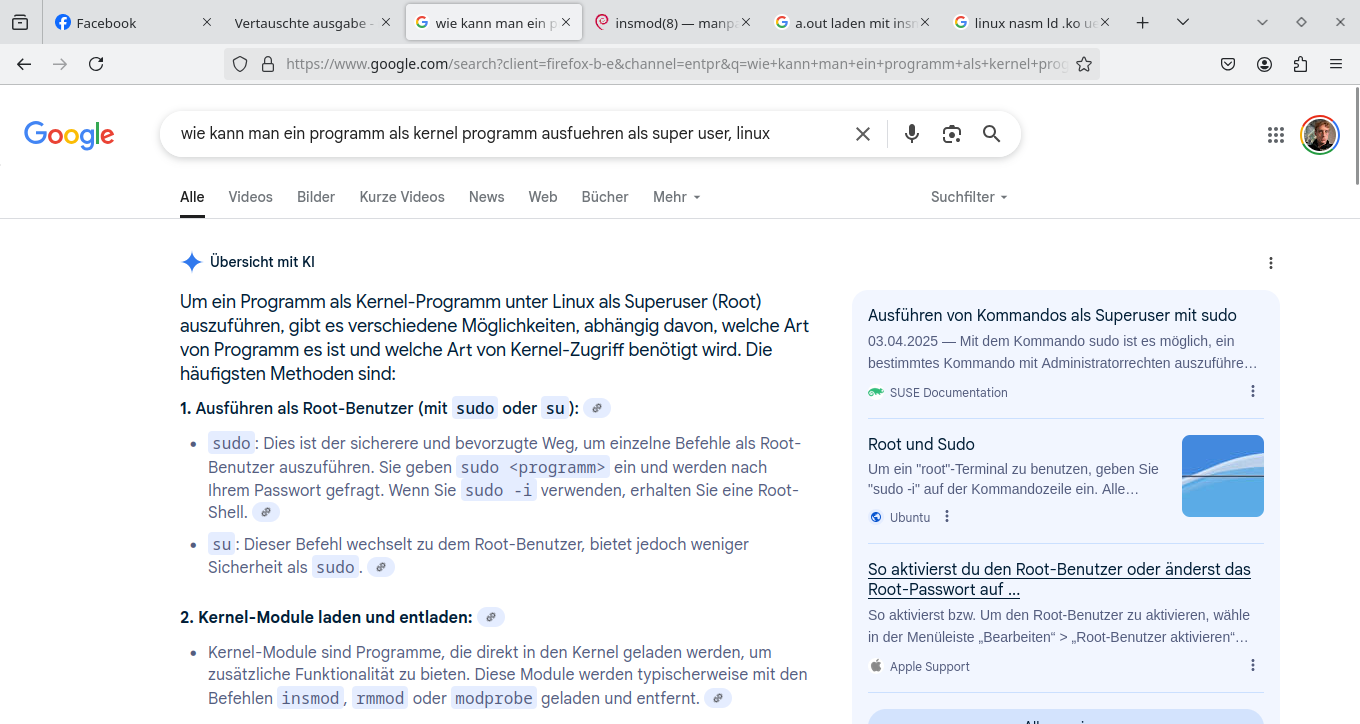
Task: Click the tracking protection shield
Action: pos(239,63)
